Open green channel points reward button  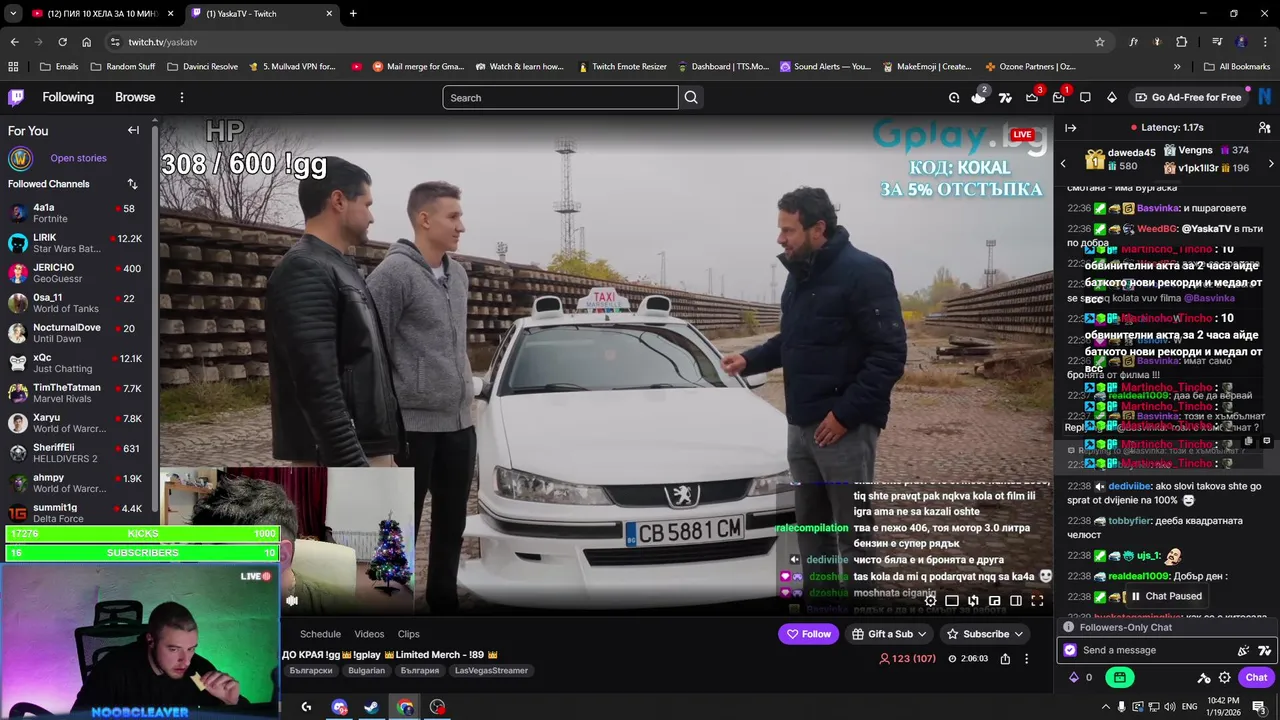pos(1119,677)
